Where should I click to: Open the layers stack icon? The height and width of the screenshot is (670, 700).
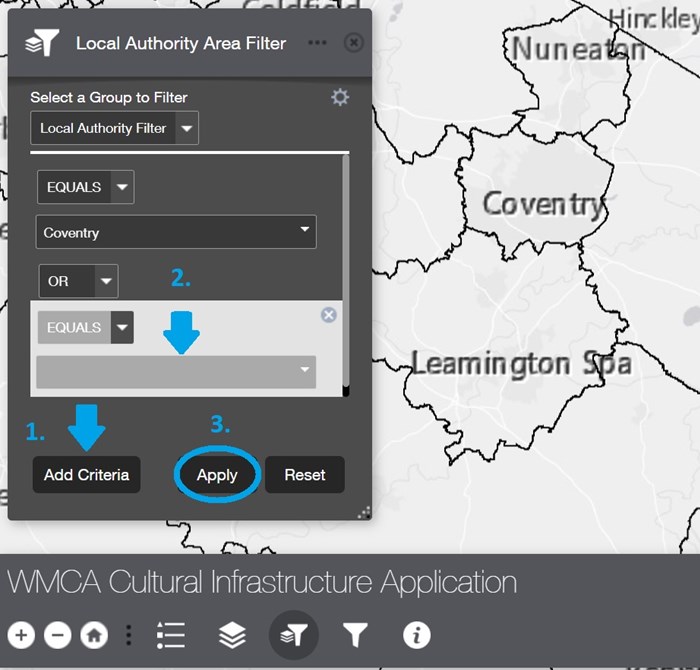tap(232, 635)
